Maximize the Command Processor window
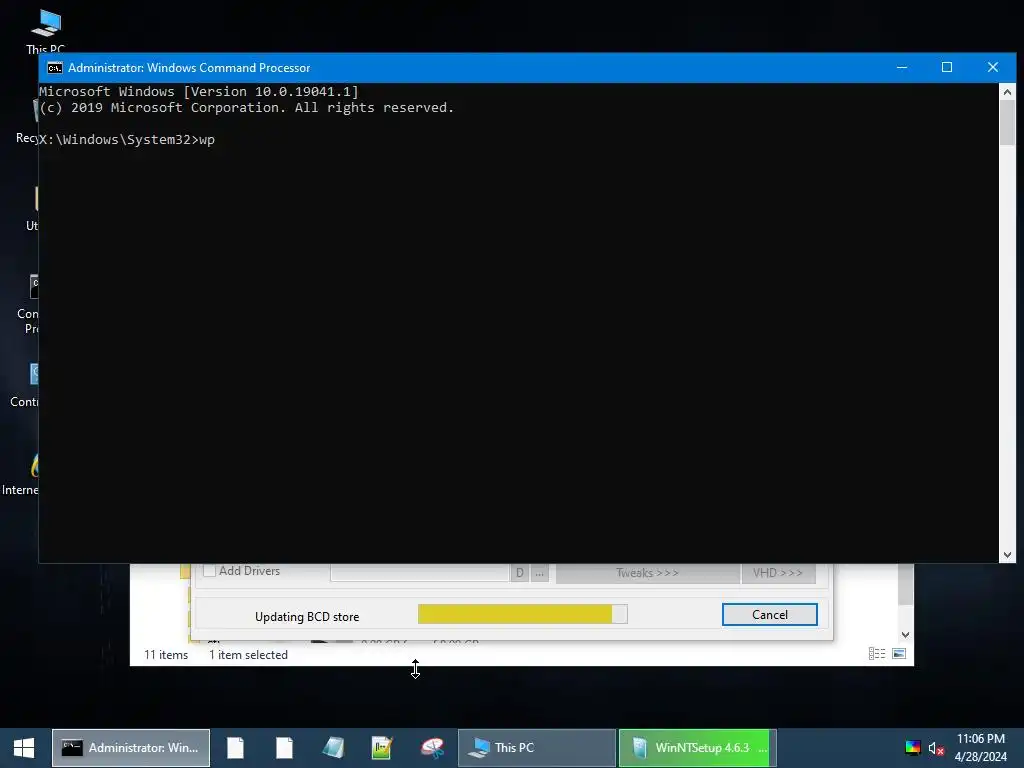 (947, 67)
